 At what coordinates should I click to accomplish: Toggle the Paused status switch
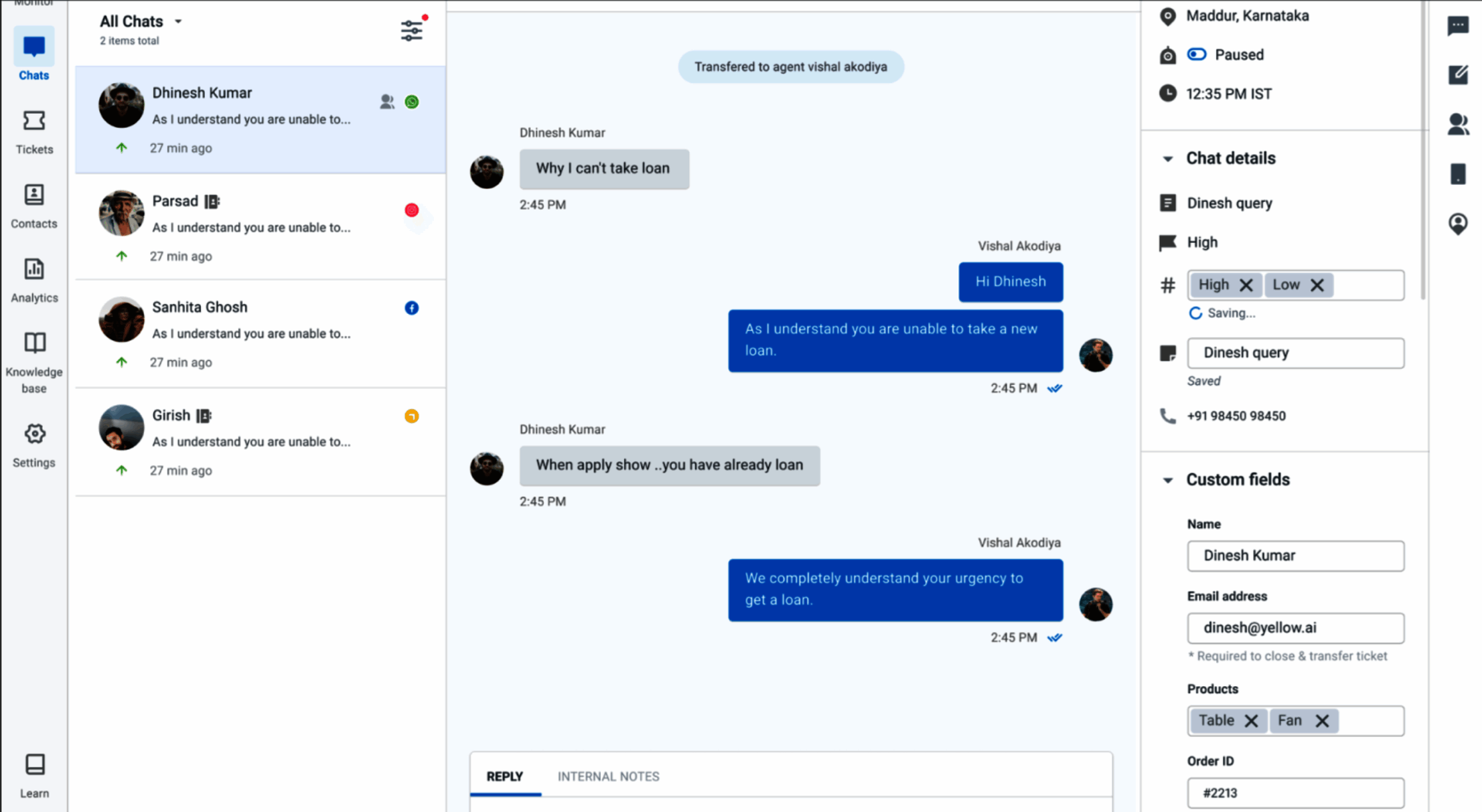[x=1197, y=54]
